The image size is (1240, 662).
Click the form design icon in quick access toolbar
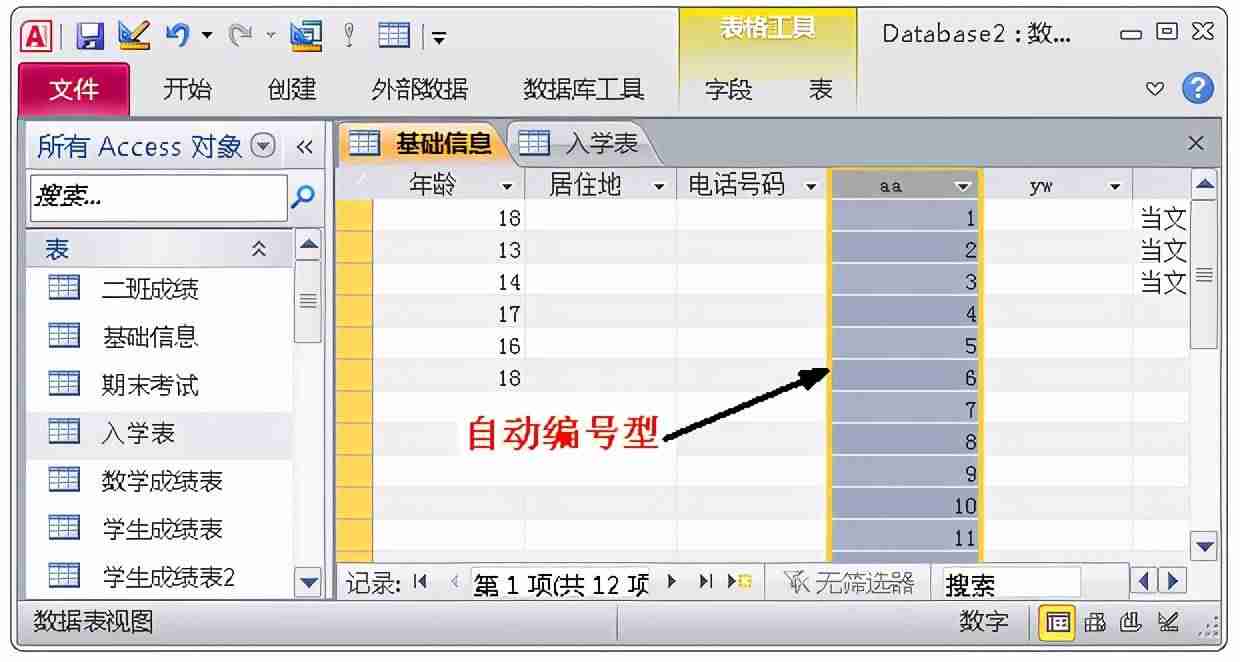[x=306, y=36]
